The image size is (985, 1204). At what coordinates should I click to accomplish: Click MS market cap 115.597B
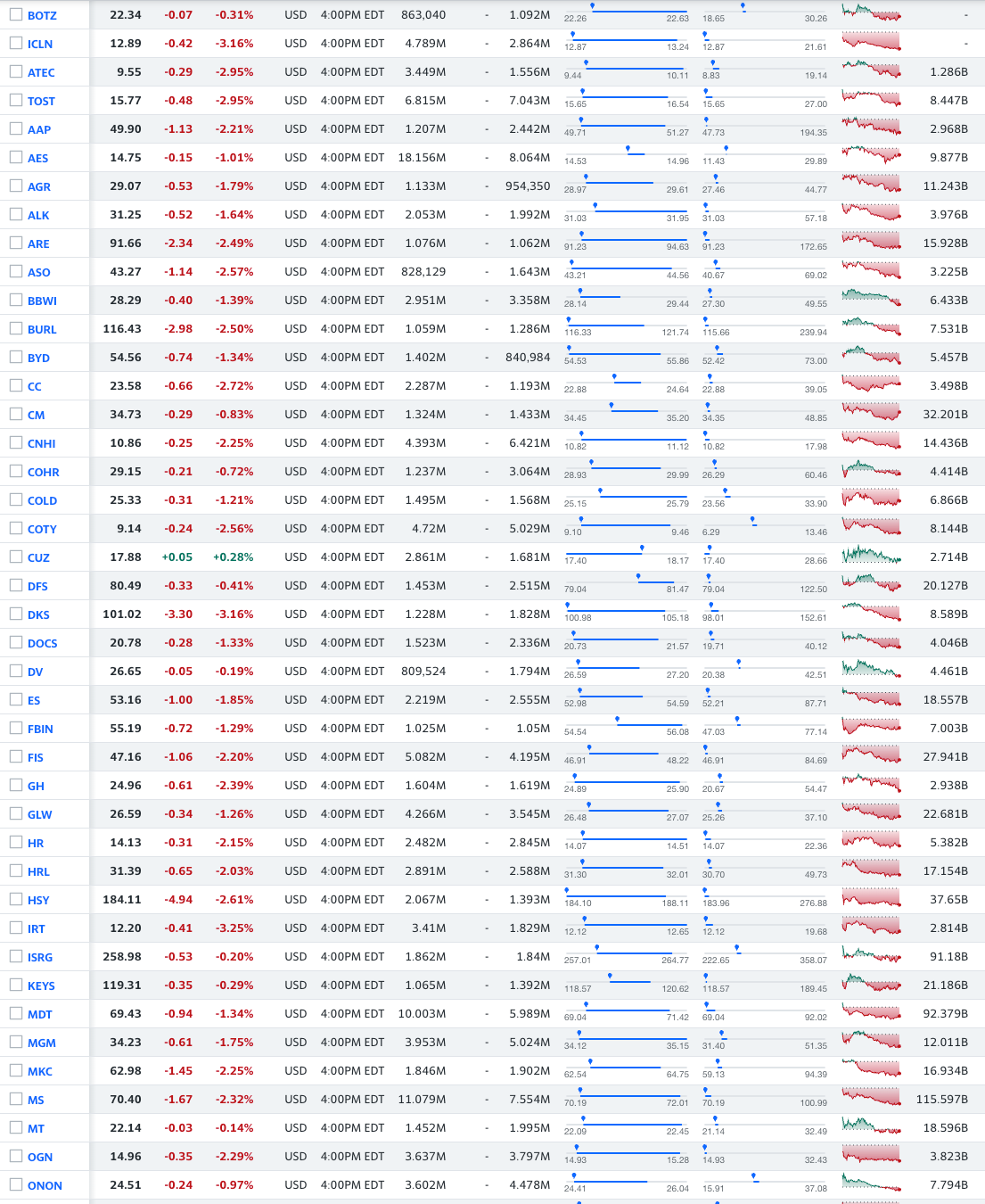[942, 1100]
